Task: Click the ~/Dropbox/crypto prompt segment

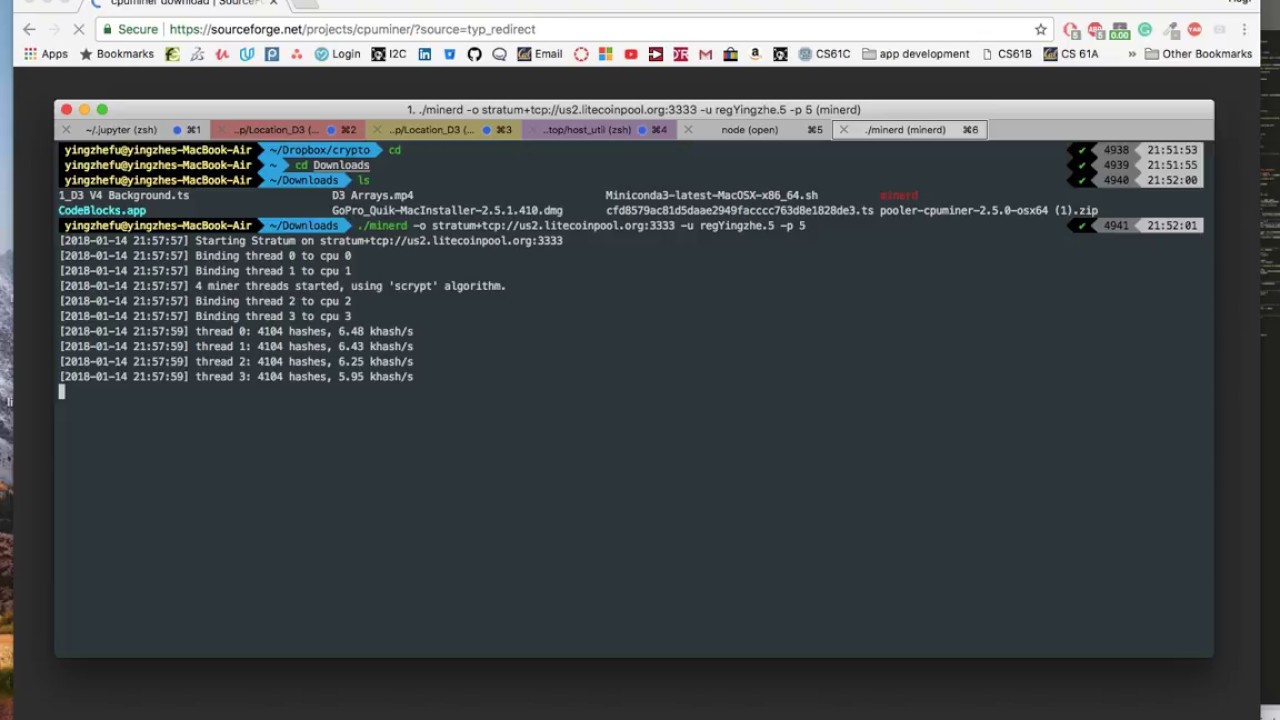Action: (319, 150)
